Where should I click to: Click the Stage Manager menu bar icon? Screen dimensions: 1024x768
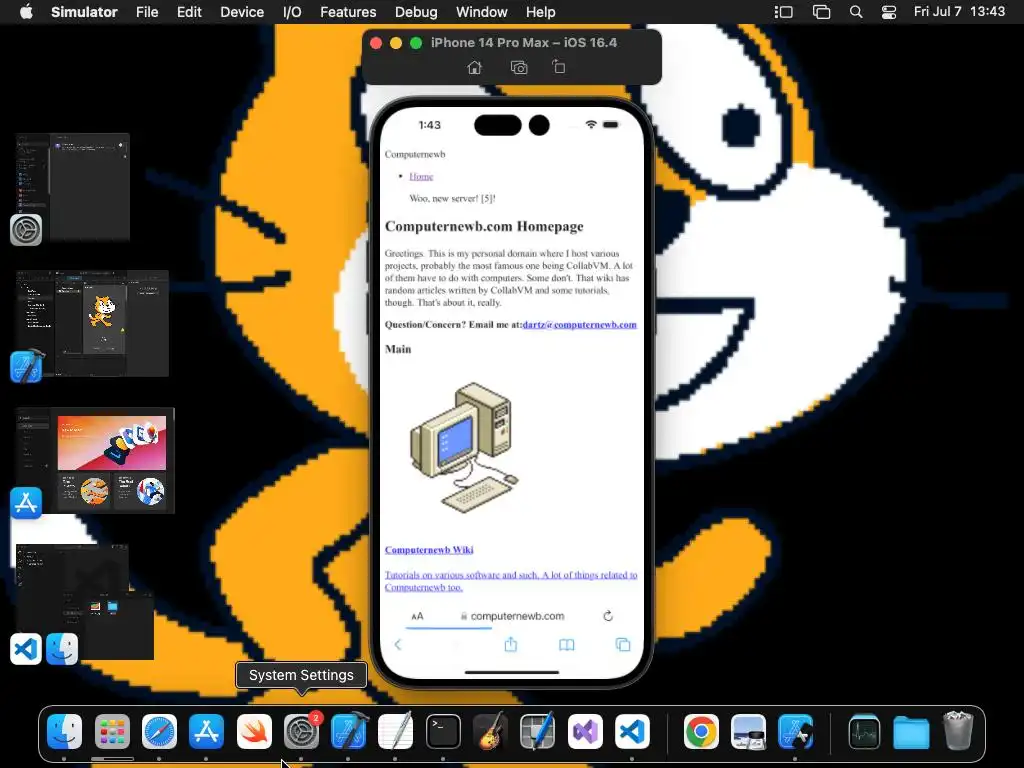click(x=783, y=12)
